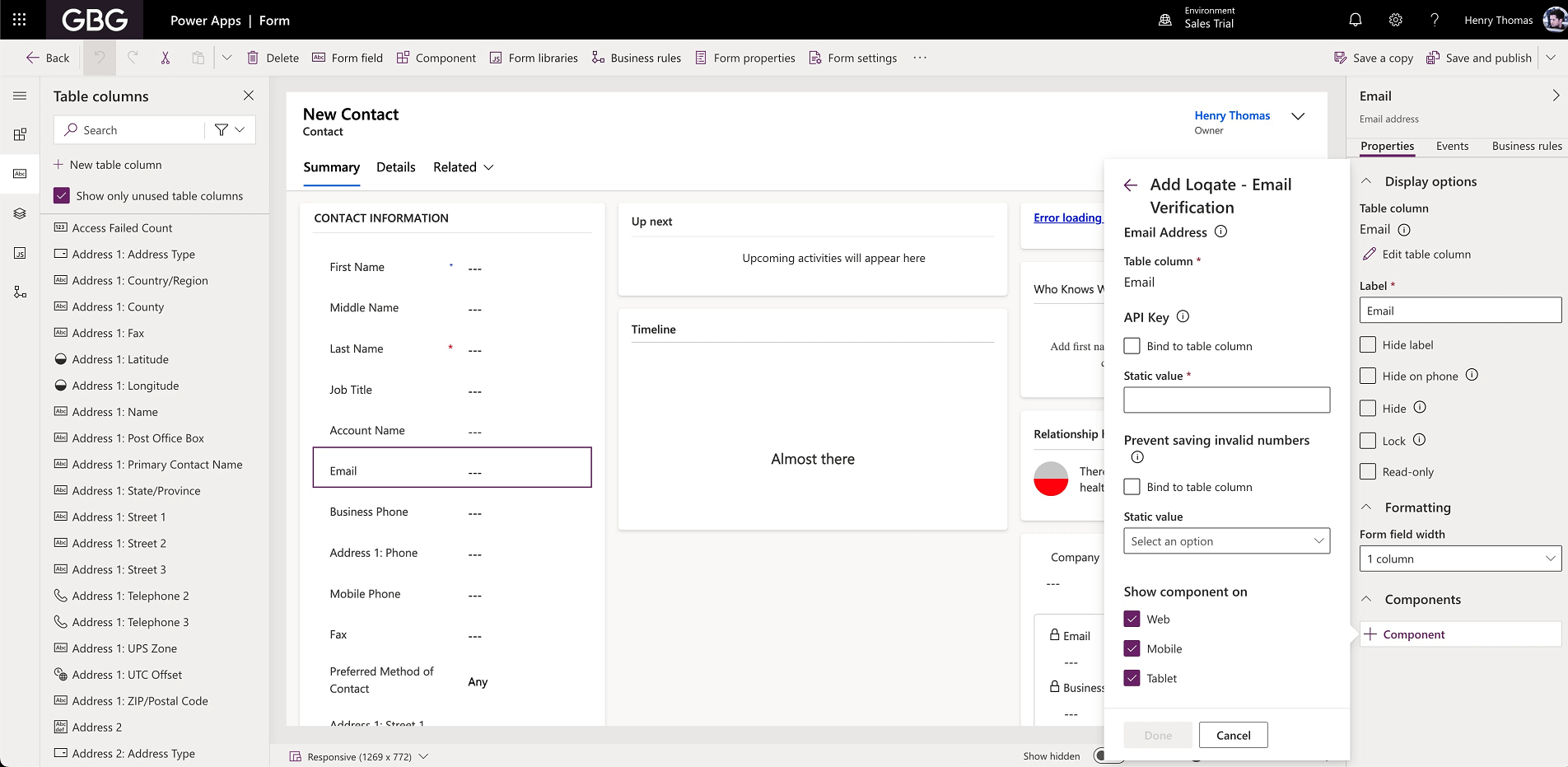Open Form properties
The image size is (1568, 767).
coord(744,58)
